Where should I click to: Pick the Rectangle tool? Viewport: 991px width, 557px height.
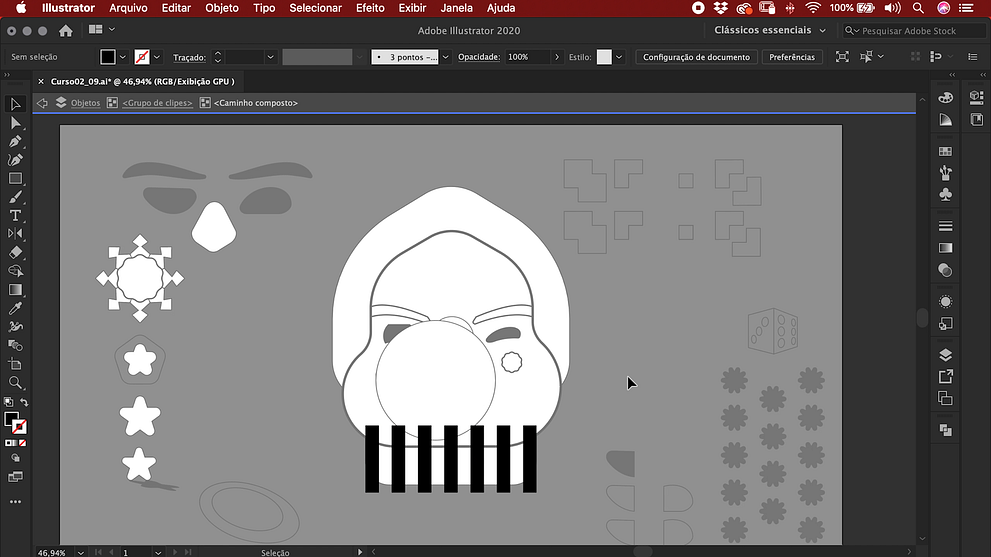tap(15, 179)
